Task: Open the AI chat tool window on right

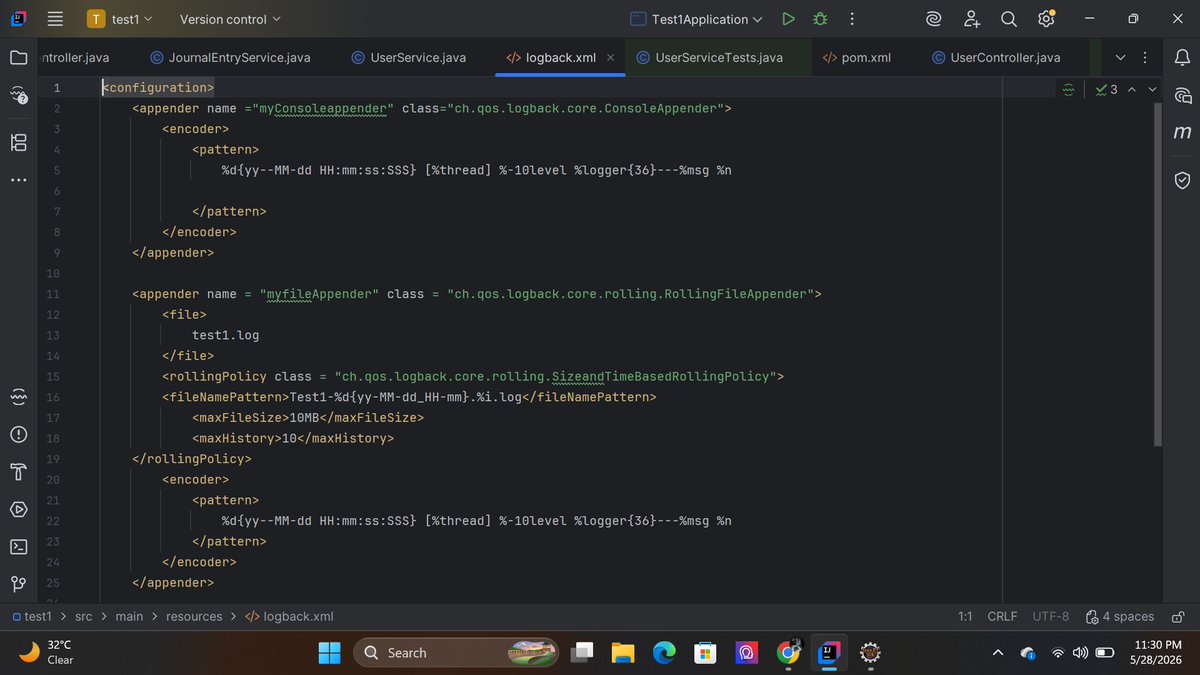Action: click(x=1182, y=95)
